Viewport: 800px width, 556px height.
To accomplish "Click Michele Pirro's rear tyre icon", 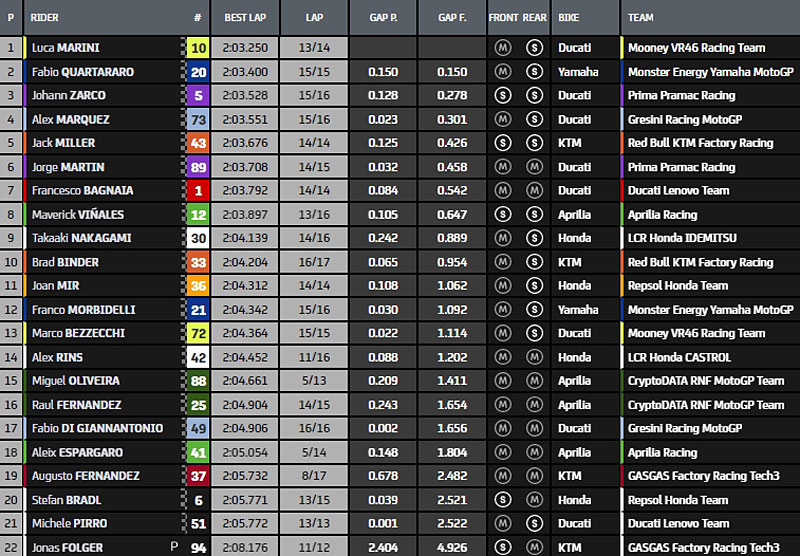I will (534, 524).
